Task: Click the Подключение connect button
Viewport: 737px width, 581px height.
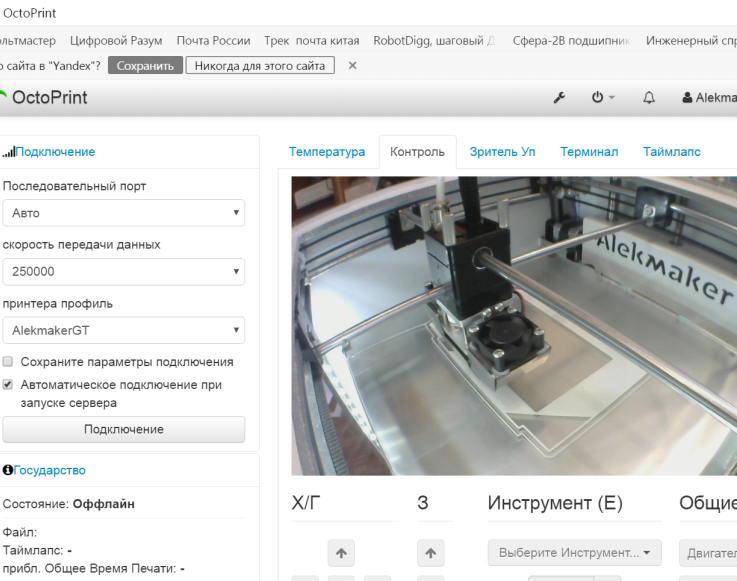Action: click(x=124, y=429)
